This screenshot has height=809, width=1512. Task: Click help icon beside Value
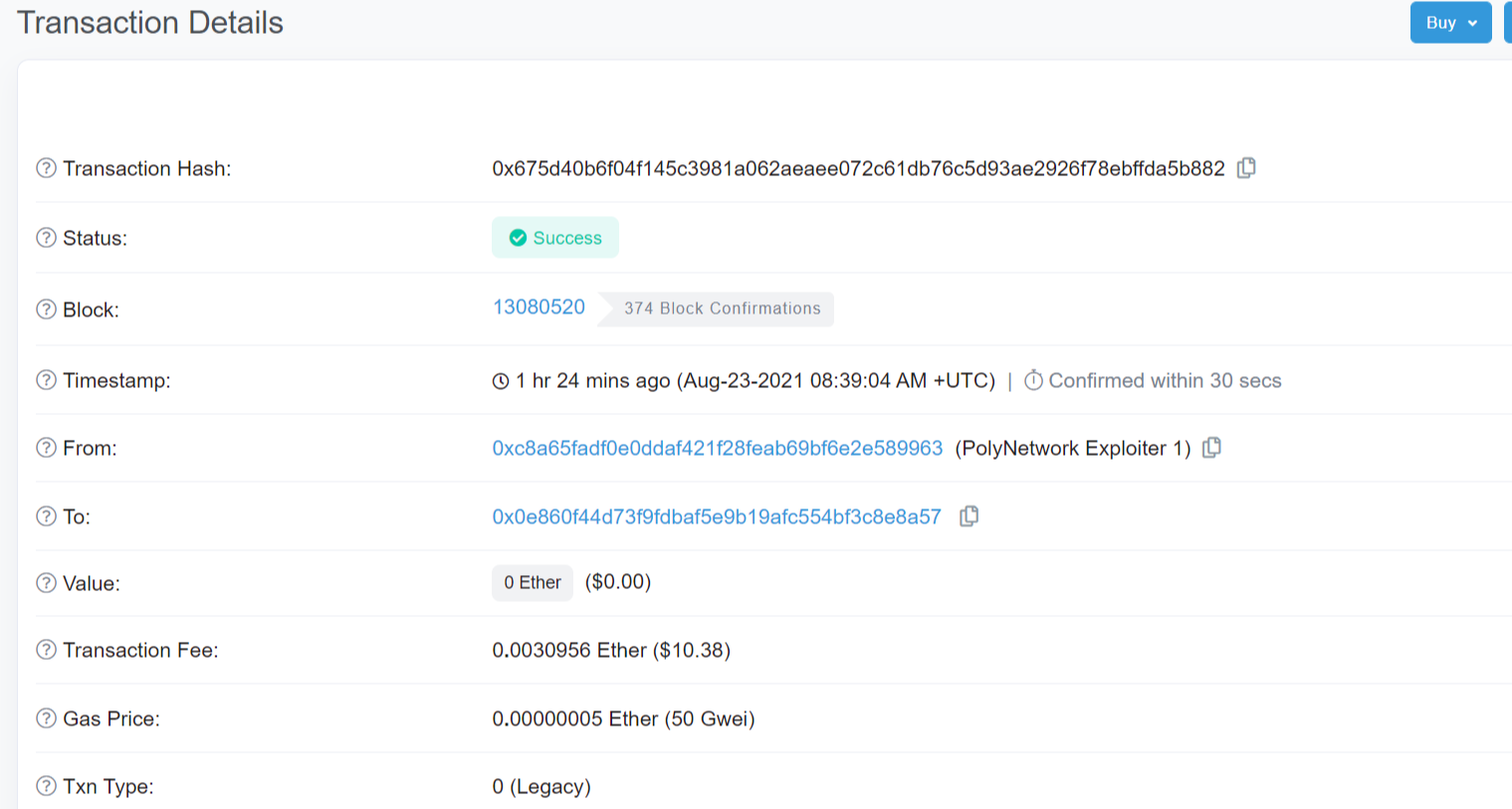point(46,583)
